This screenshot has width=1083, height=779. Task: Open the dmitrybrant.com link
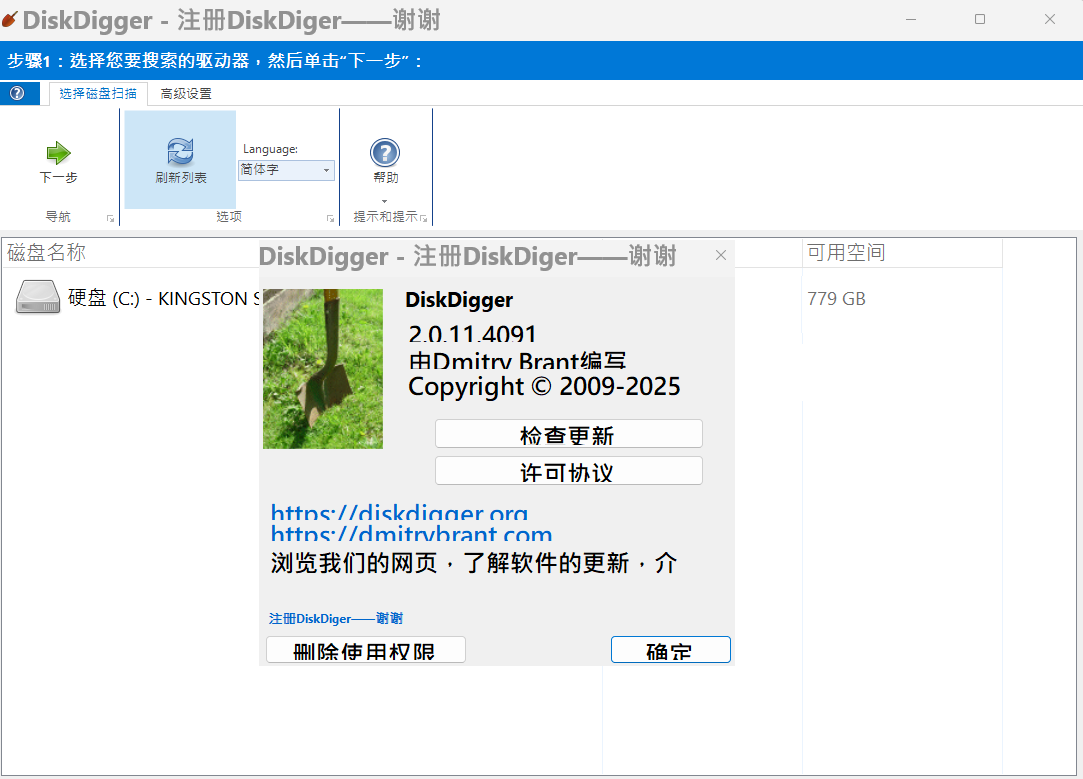(x=411, y=533)
